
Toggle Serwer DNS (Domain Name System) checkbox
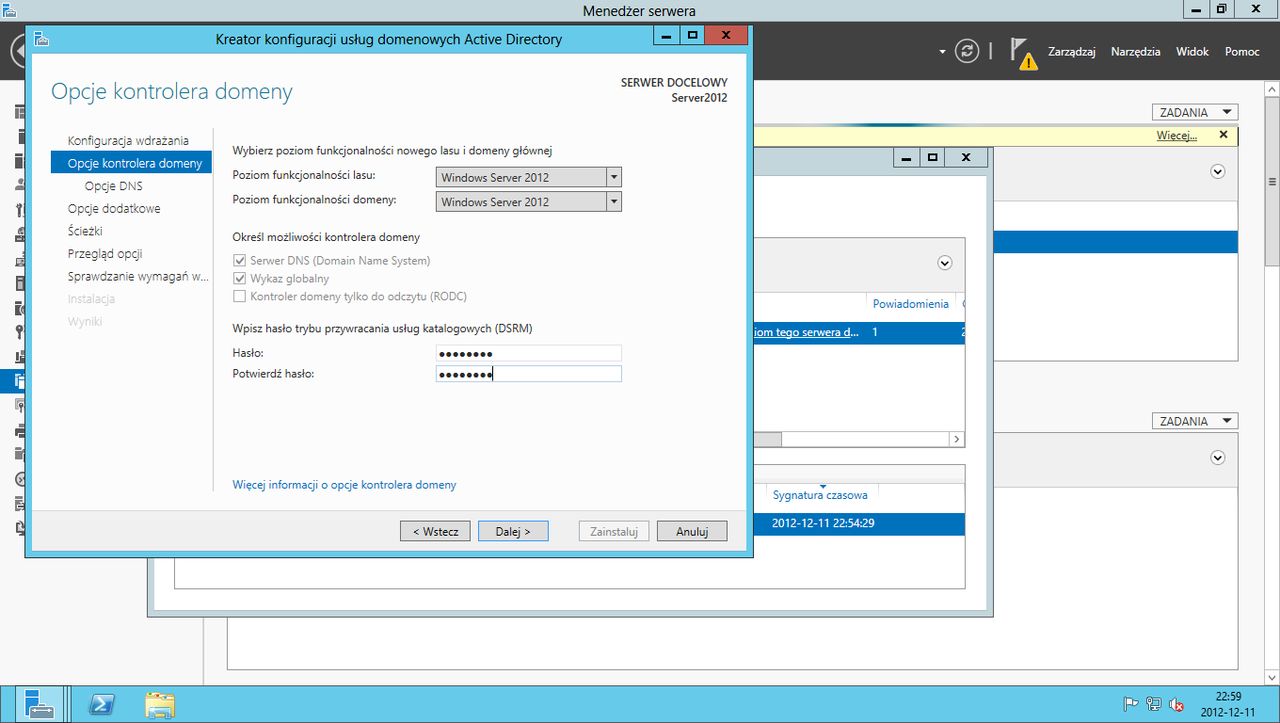click(239, 261)
